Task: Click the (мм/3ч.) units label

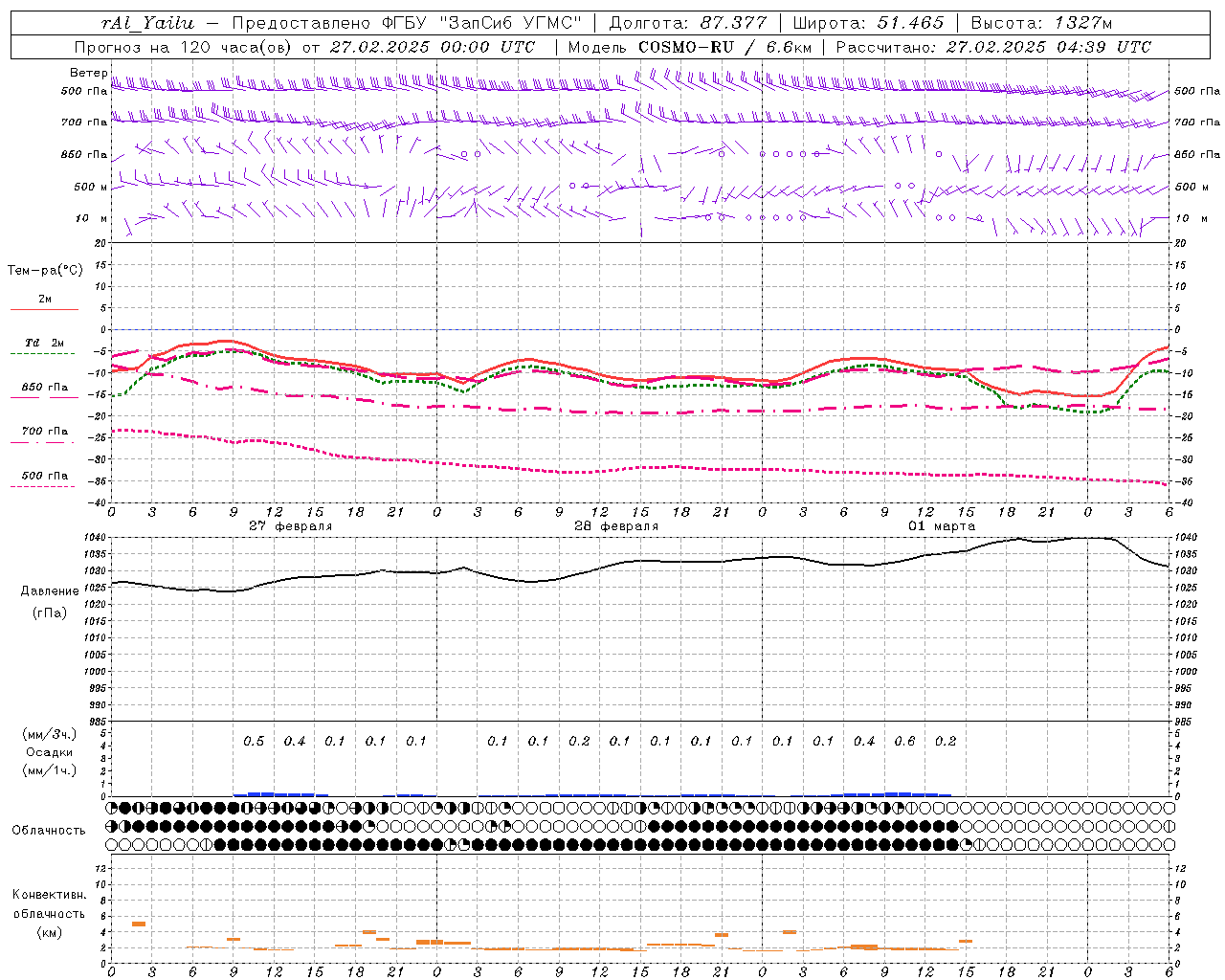Action: (x=50, y=734)
